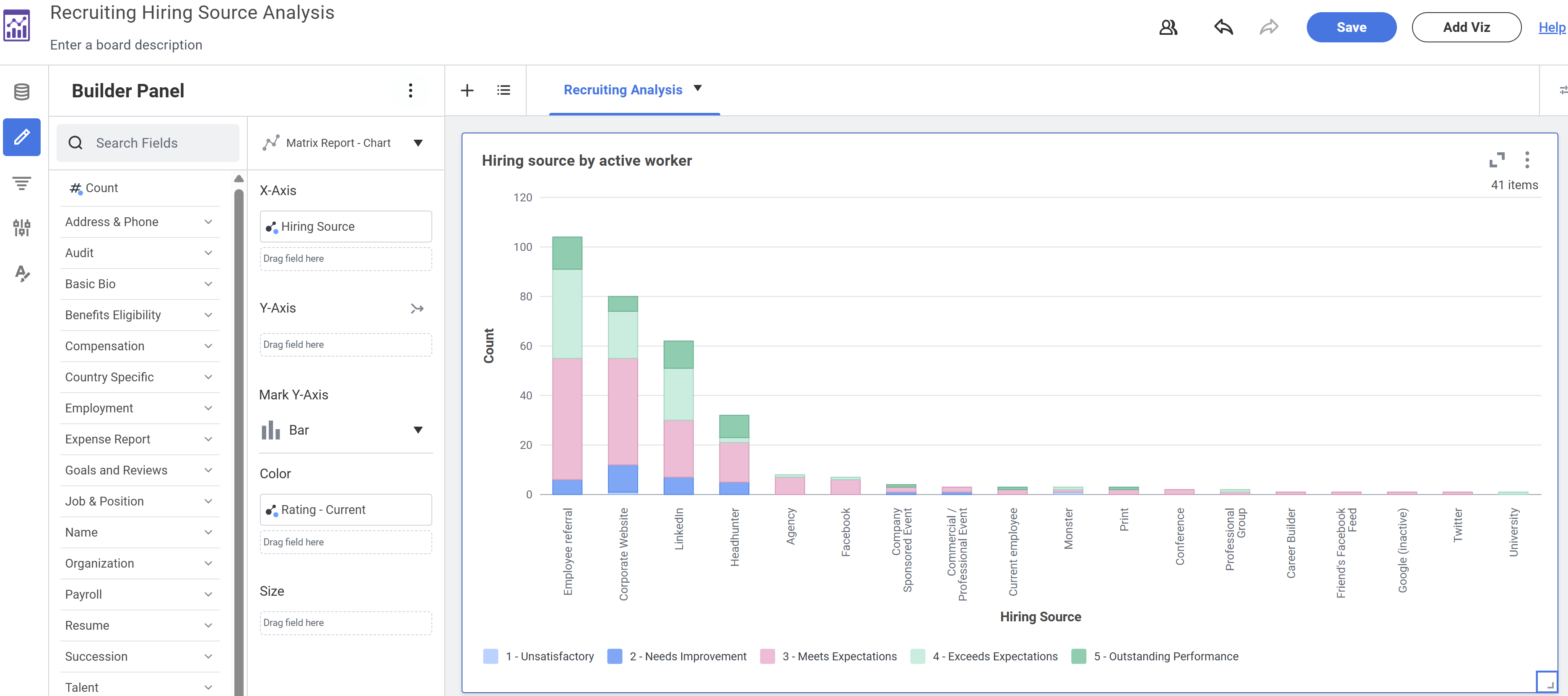Click the board title Recruiting Hiring Source Analysis
The height and width of the screenshot is (696, 1568).
tap(192, 13)
